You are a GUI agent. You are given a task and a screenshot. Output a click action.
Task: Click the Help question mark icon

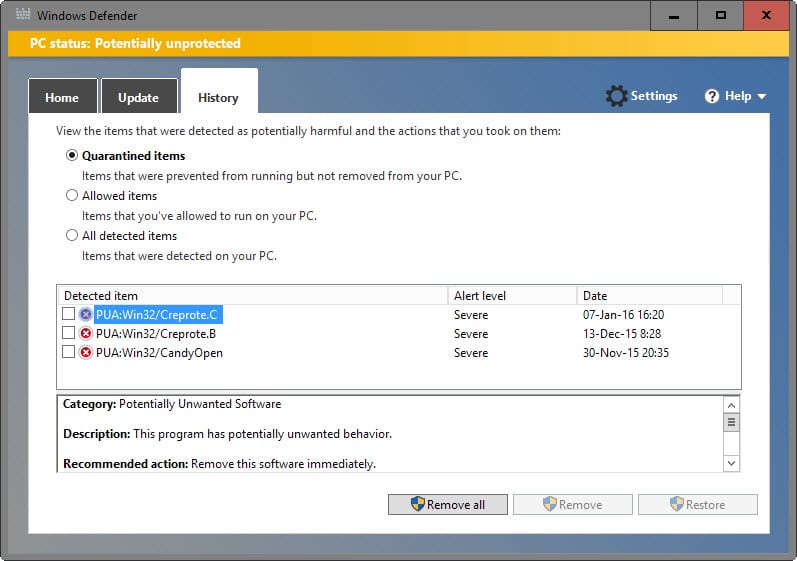click(x=712, y=96)
